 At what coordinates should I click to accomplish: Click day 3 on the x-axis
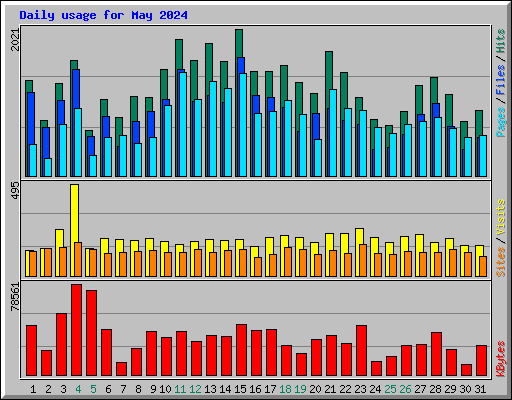[x=63, y=389]
